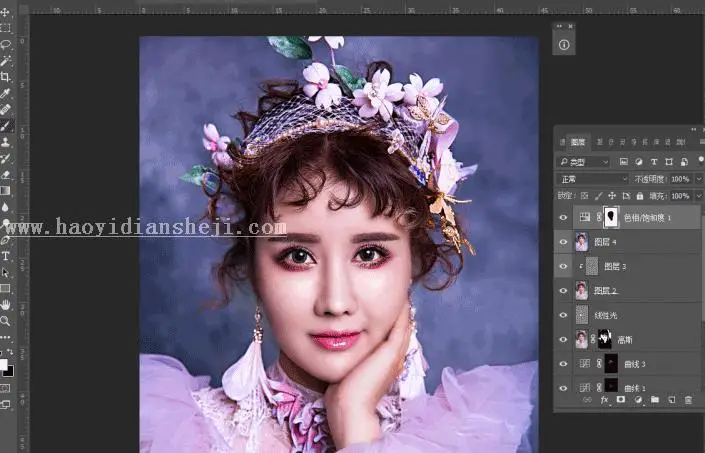This screenshot has height=453, width=705.
Task: Change screen mode from the toolbar
Action: click(5, 404)
